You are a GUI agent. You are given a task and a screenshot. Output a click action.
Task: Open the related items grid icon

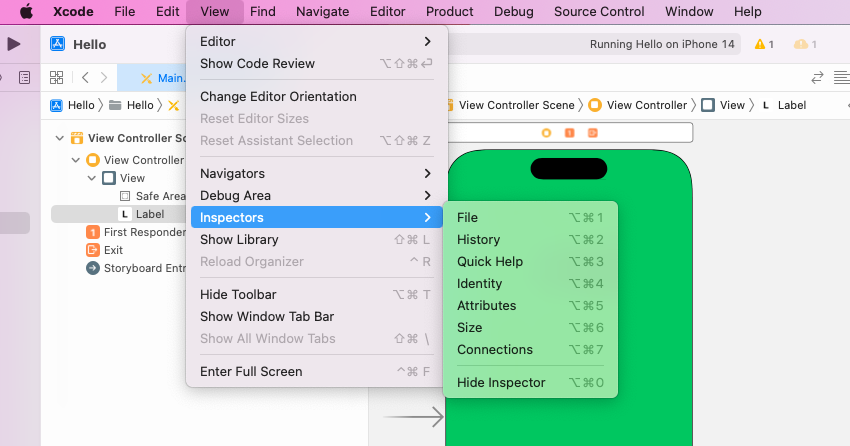[56, 77]
